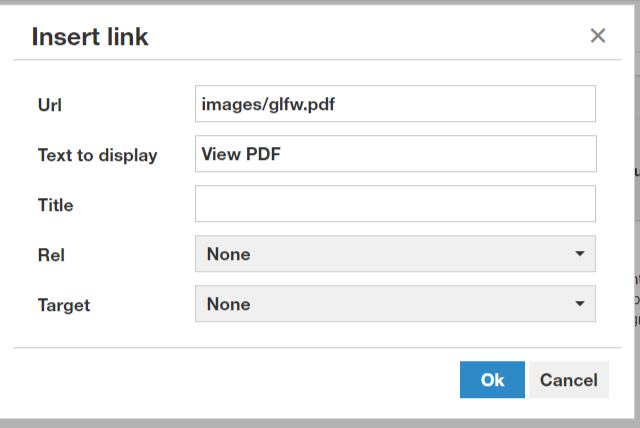Focus the Text to display field
Viewport: 640px width, 428px height.
point(396,153)
